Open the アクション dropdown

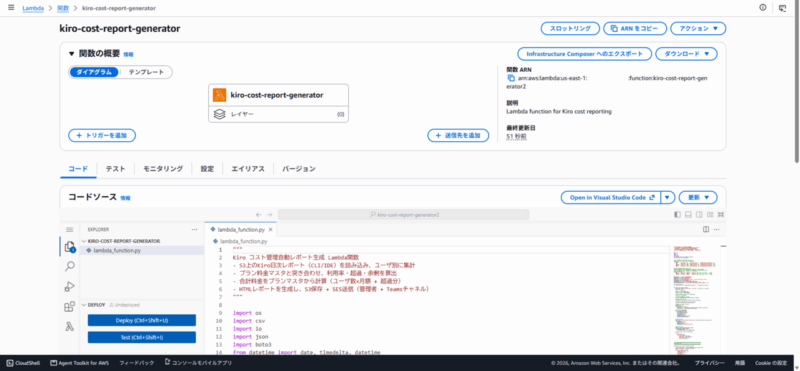point(698,29)
